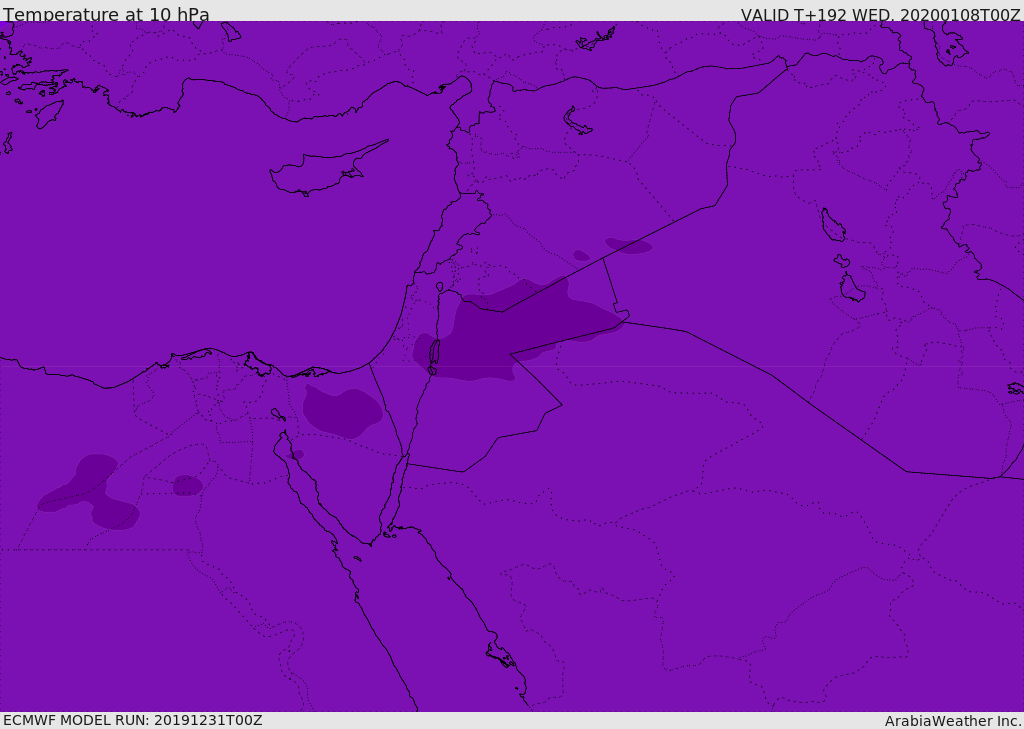Click the light purple Mediterranean Sea area

[x=196, y=229]
